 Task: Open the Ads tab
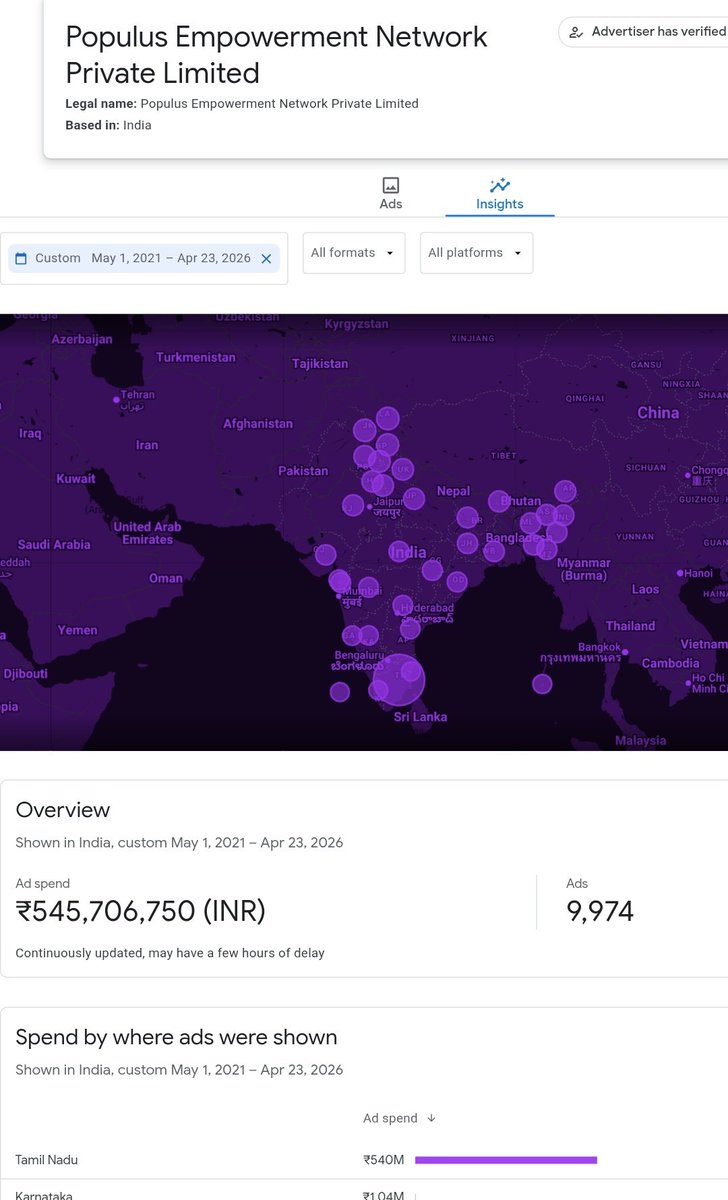[x=391, y=194]
